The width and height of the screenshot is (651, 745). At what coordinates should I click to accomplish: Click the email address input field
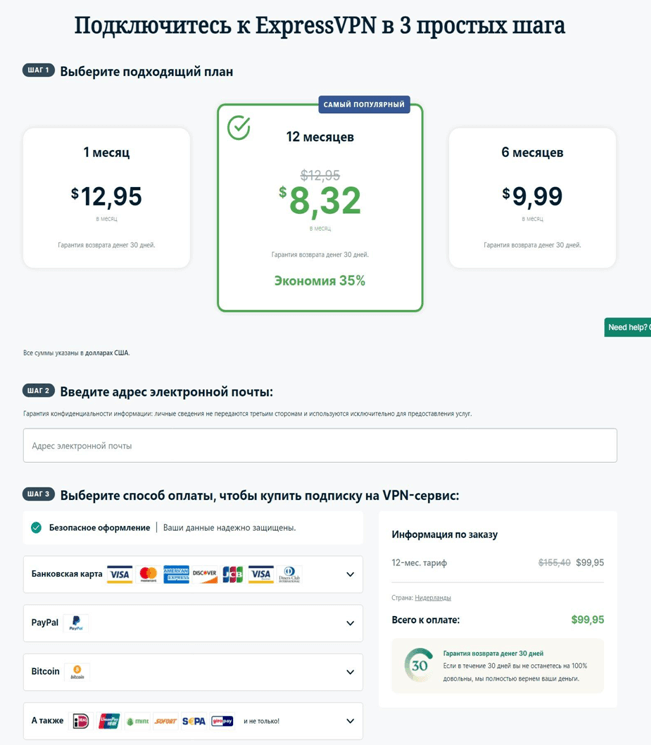(x=320, y=446)
